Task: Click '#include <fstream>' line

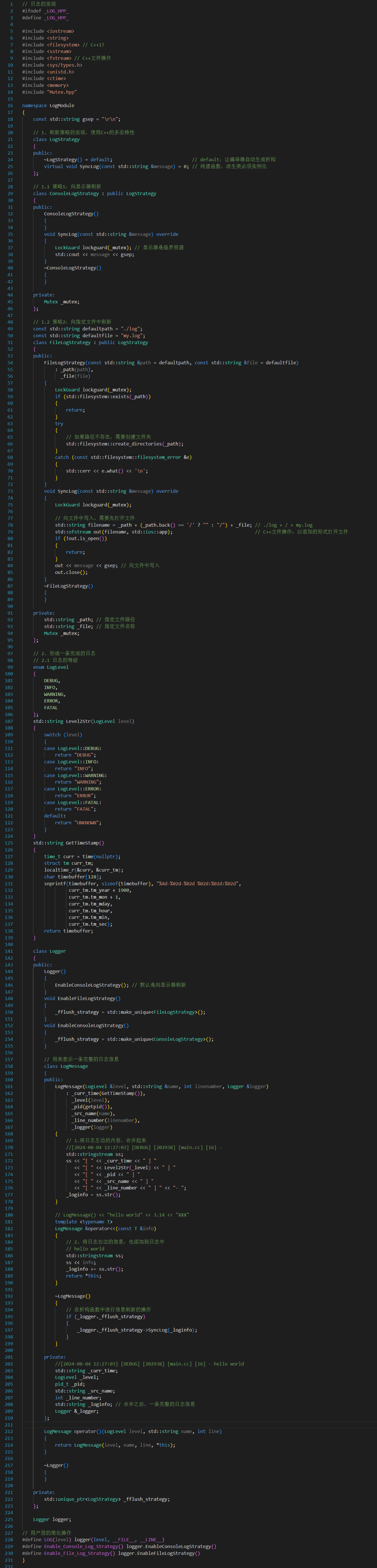Action: coord(47,58)
